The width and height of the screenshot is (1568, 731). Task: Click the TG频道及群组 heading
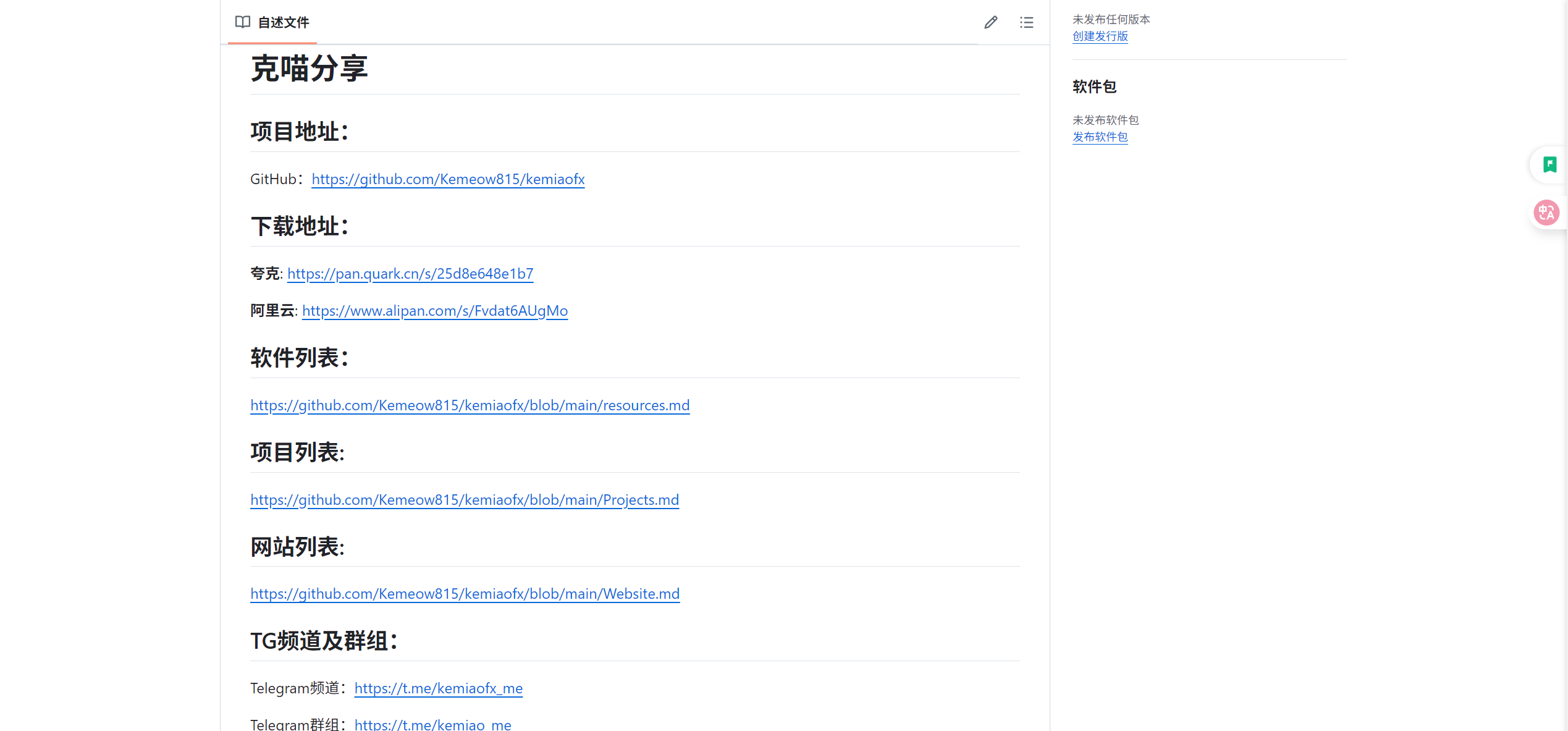[324, 641]
